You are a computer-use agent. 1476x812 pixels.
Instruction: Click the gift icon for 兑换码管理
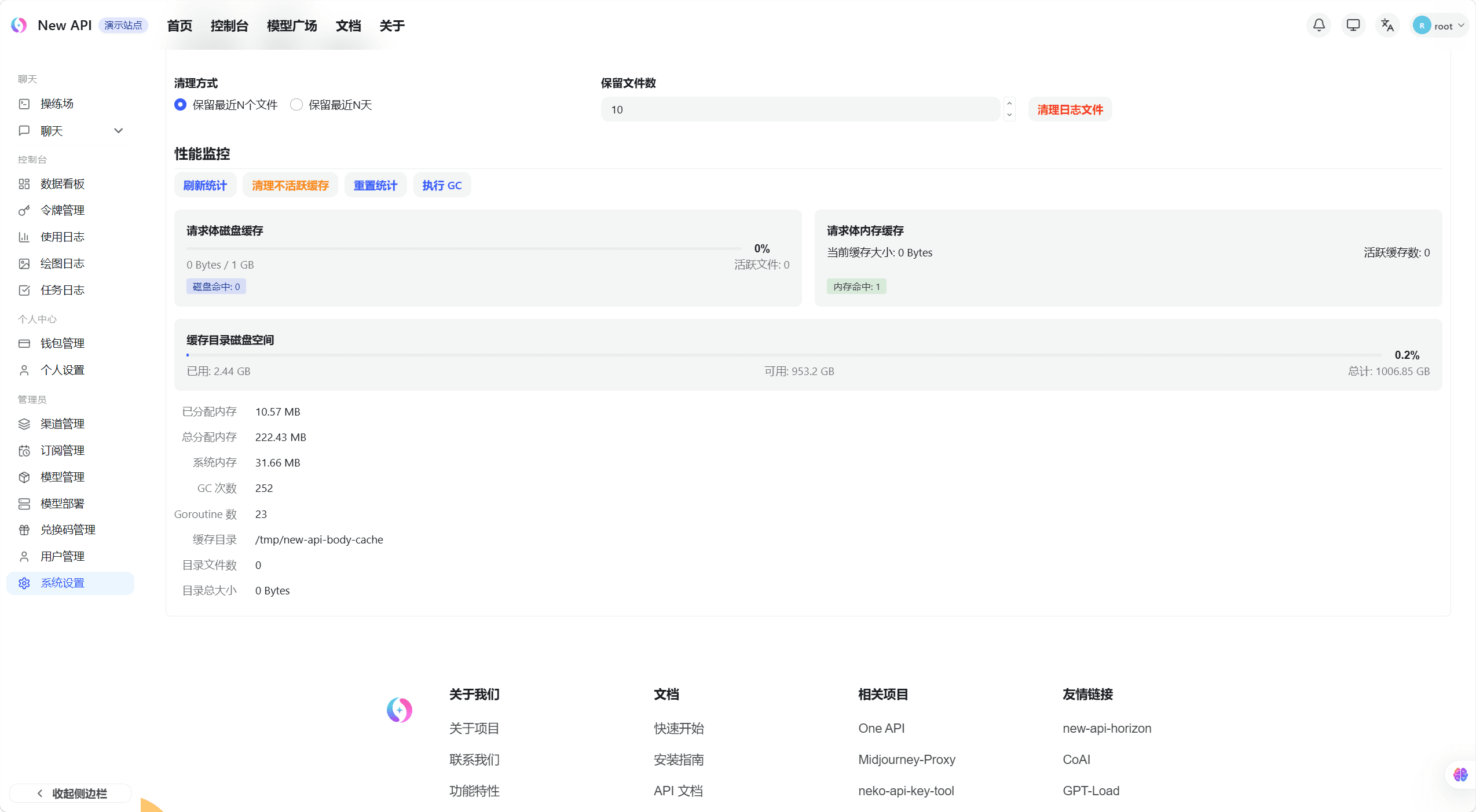[24, 530]
